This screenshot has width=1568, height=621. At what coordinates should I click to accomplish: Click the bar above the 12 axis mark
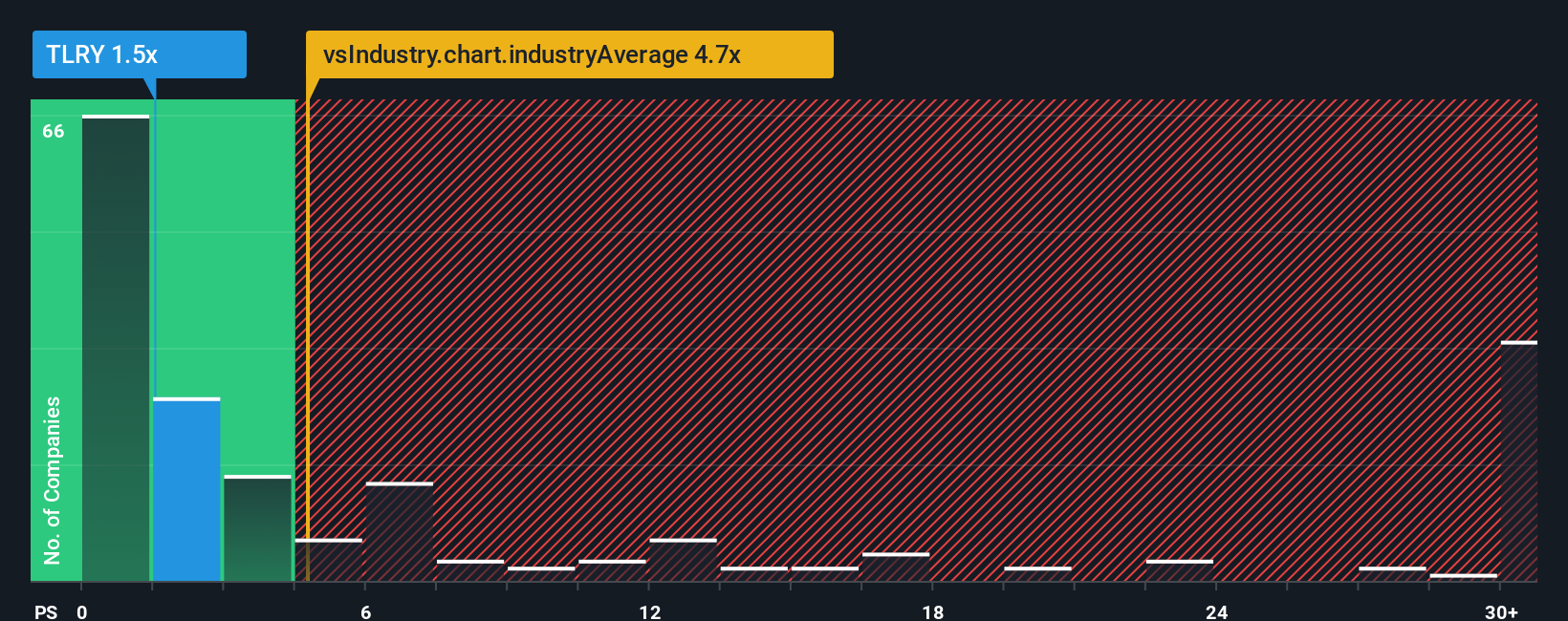[x=683, y=560]
